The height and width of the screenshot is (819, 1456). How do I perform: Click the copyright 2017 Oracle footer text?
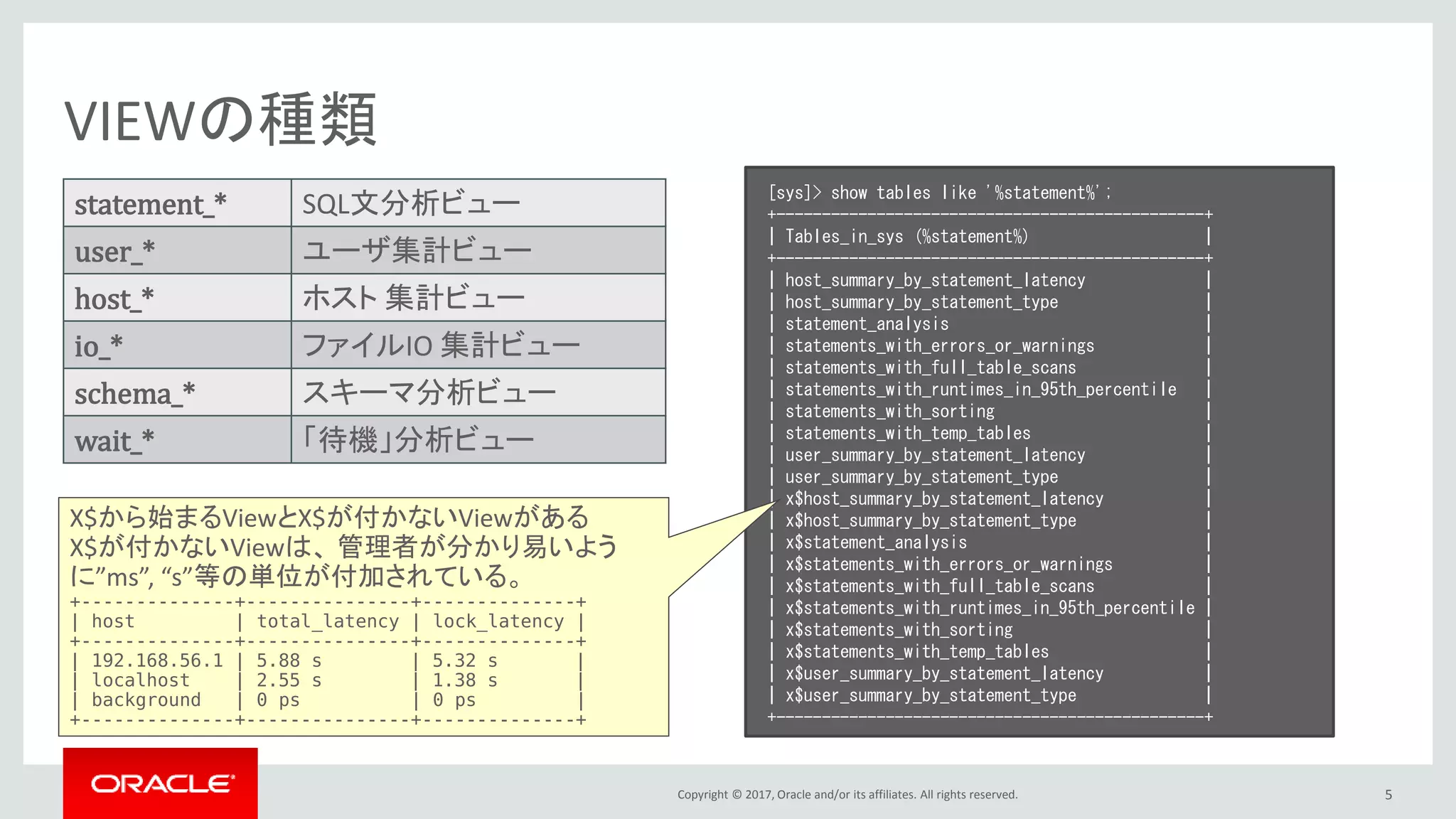(847, 795)
